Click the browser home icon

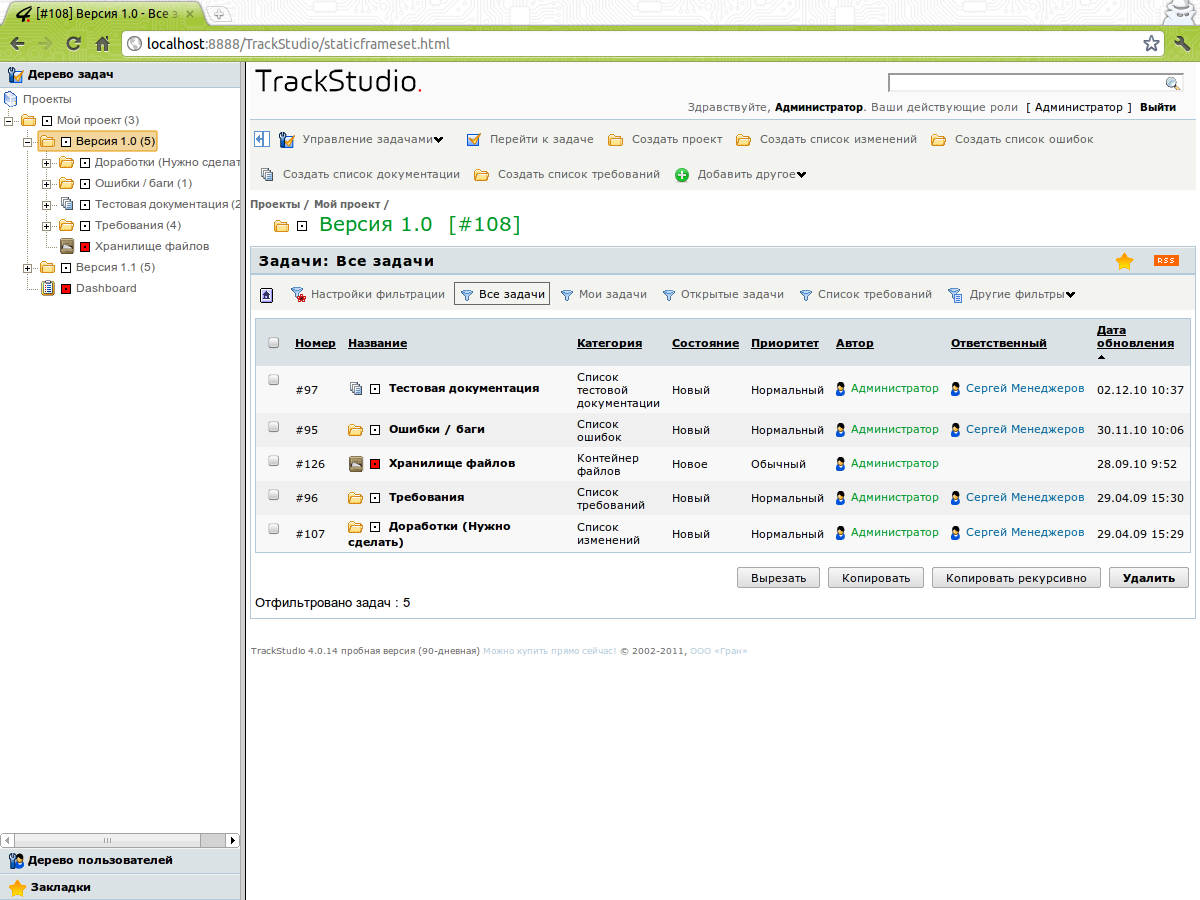click(x=102, y=44)
